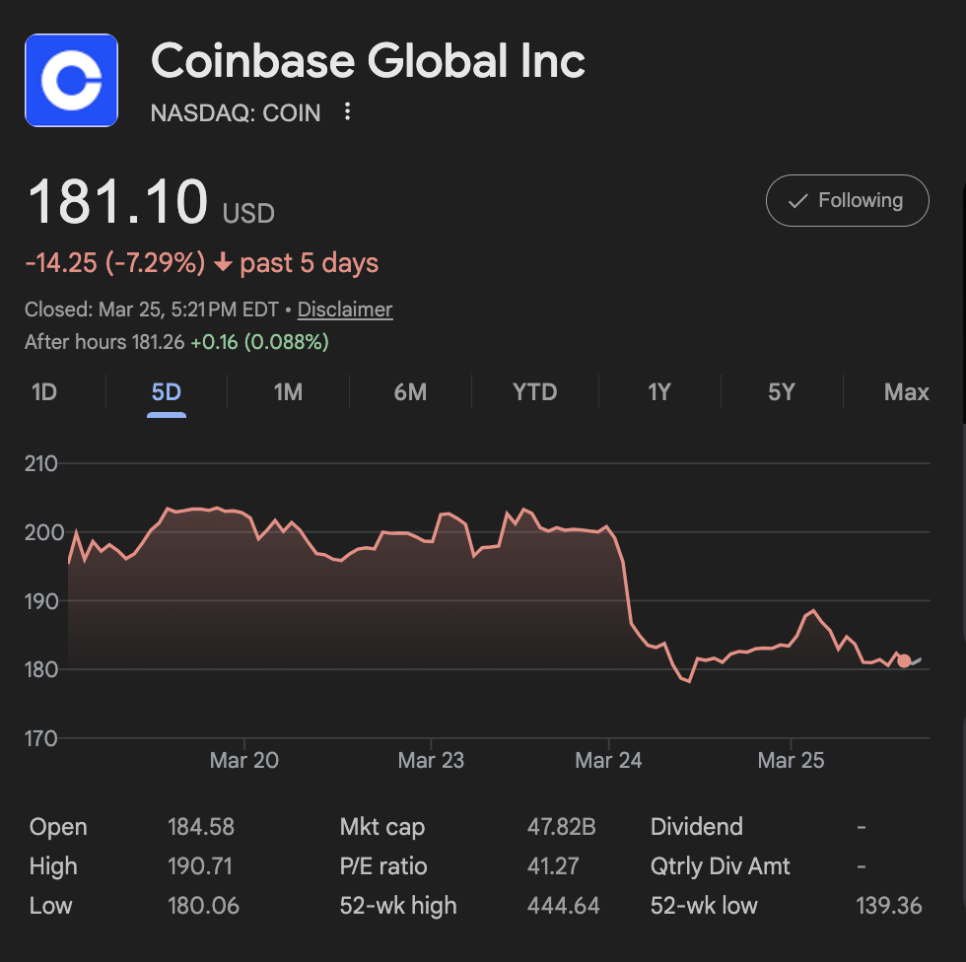Click the 181.10 USD stock price
Screen dimensions: 966x962
point(118,202)
